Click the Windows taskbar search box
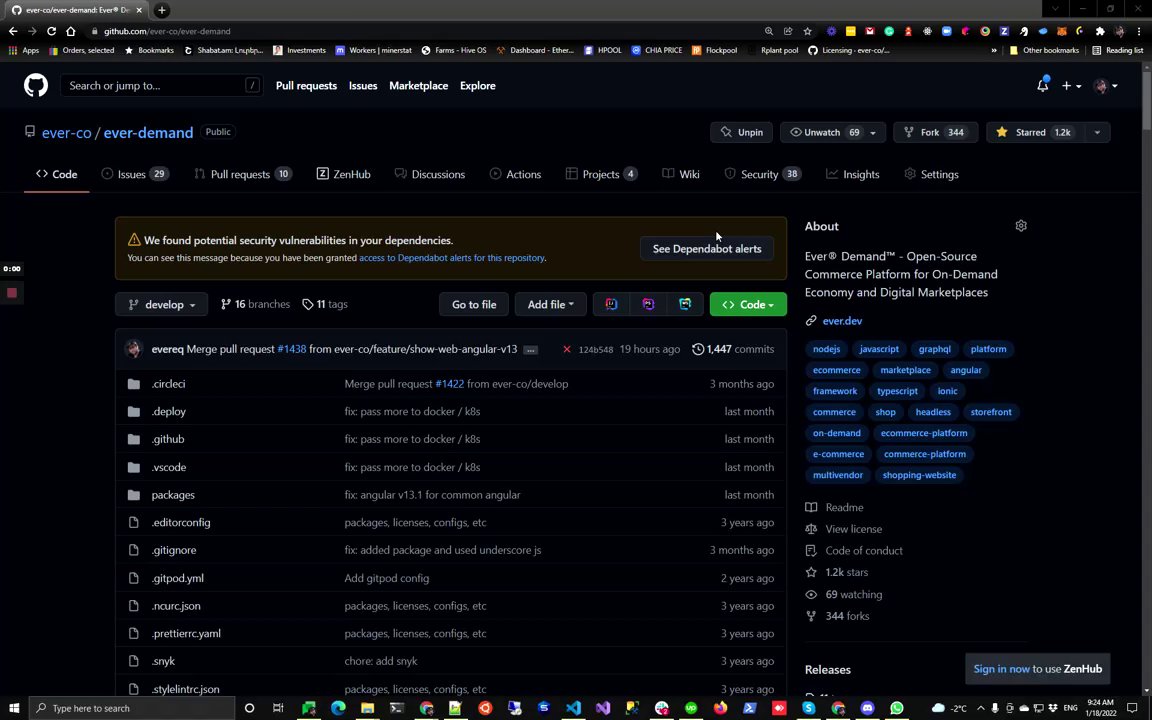 [x=132, y=708]
